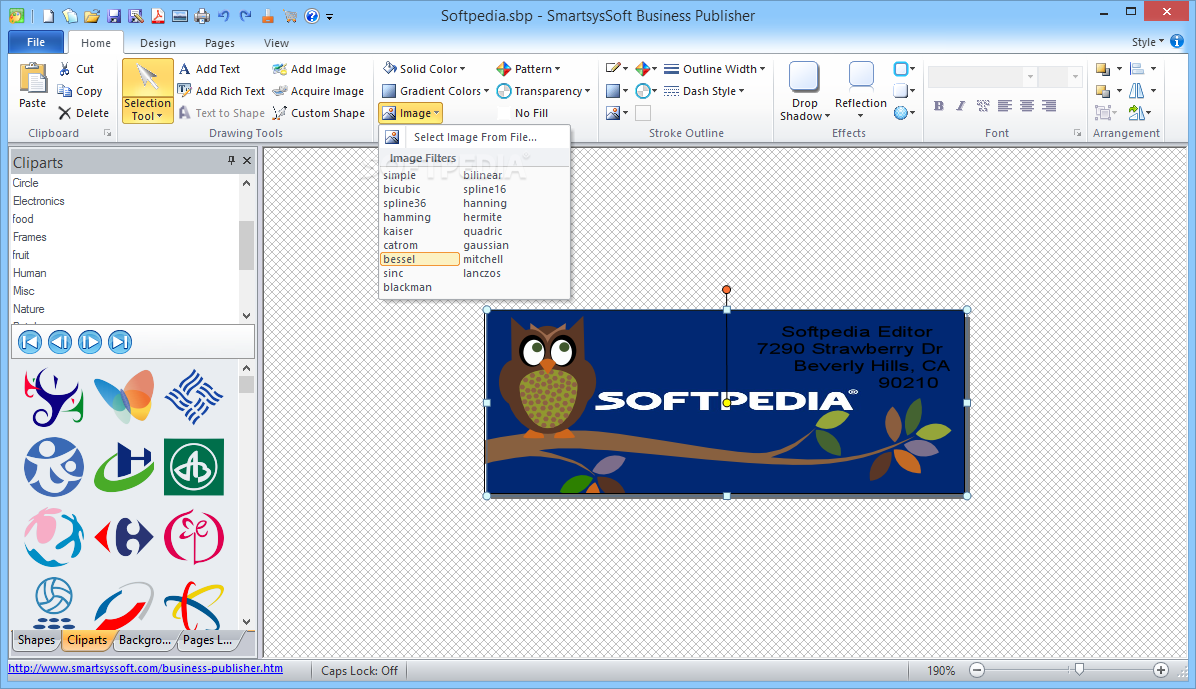Select No Fill option
Image resolution: width=1196 pixels, height=689 pixels.
(x=523, y=113)
